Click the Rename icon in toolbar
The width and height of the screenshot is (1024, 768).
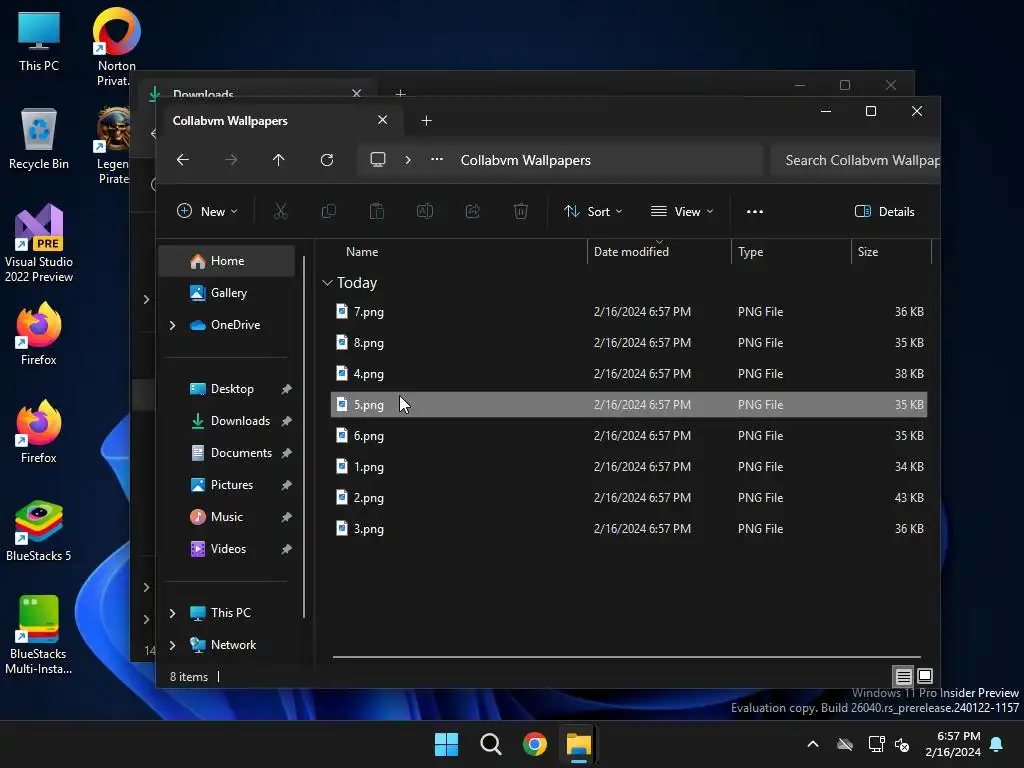pos(424,212)
